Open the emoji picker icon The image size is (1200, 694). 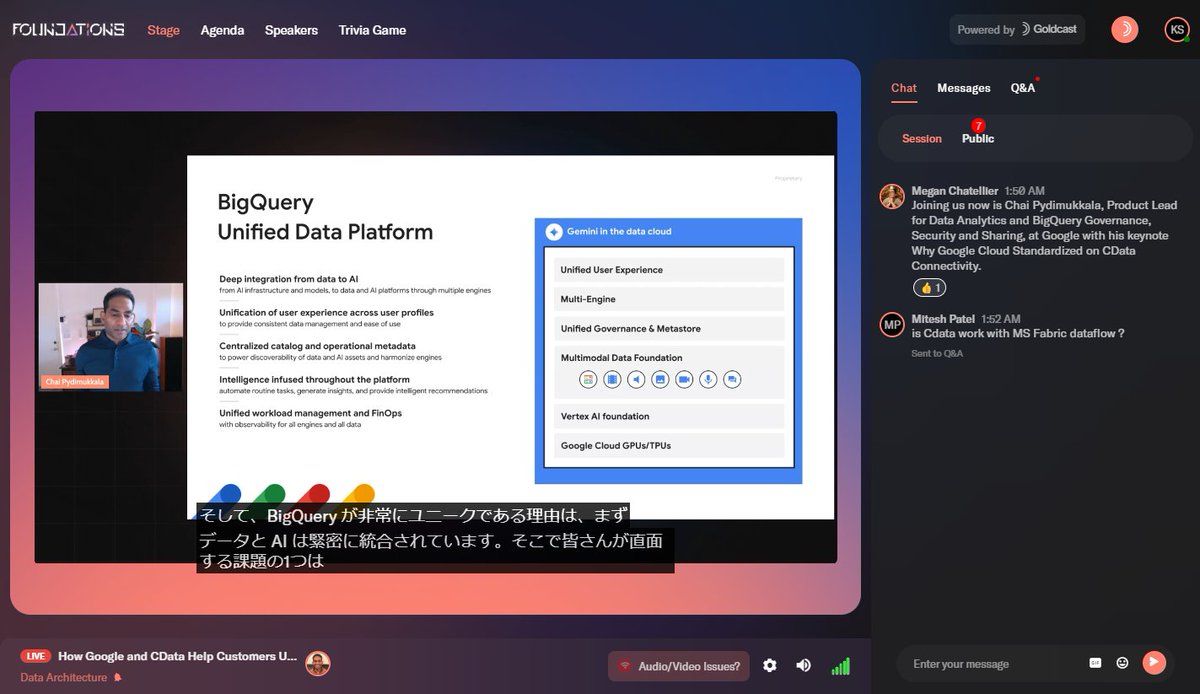(1122, 663)
